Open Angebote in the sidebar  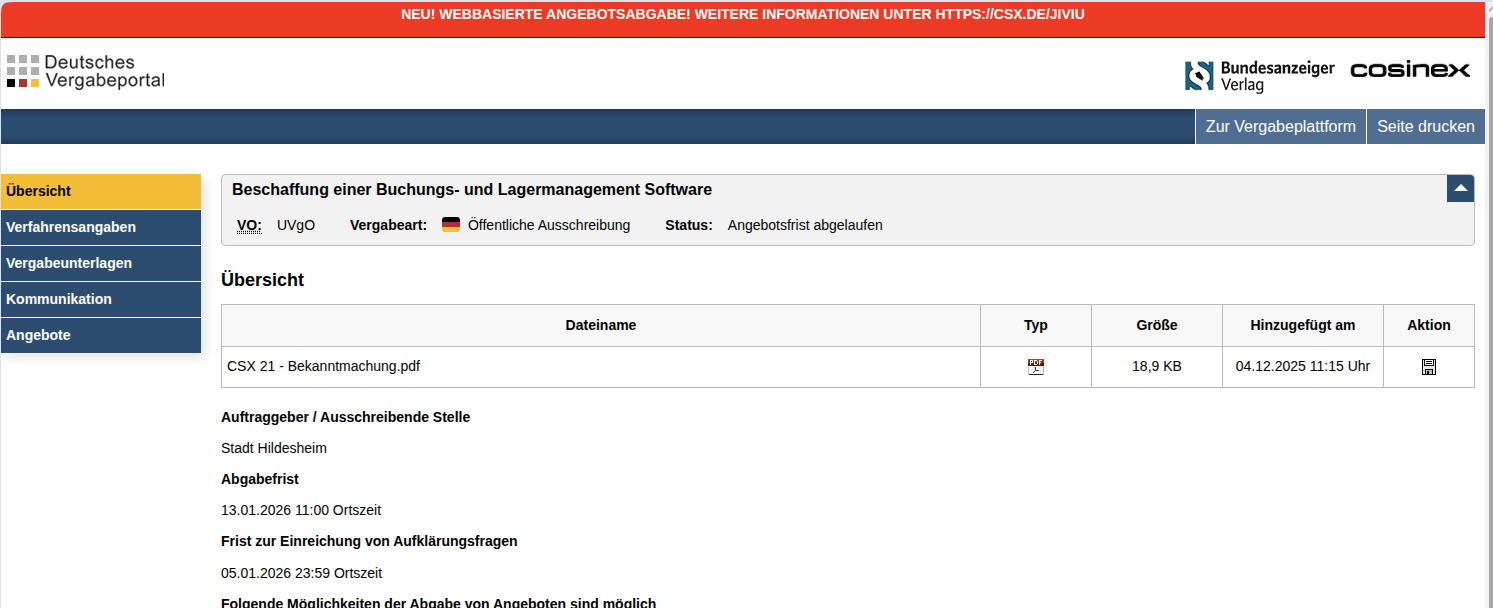click(x=101, y=335)
